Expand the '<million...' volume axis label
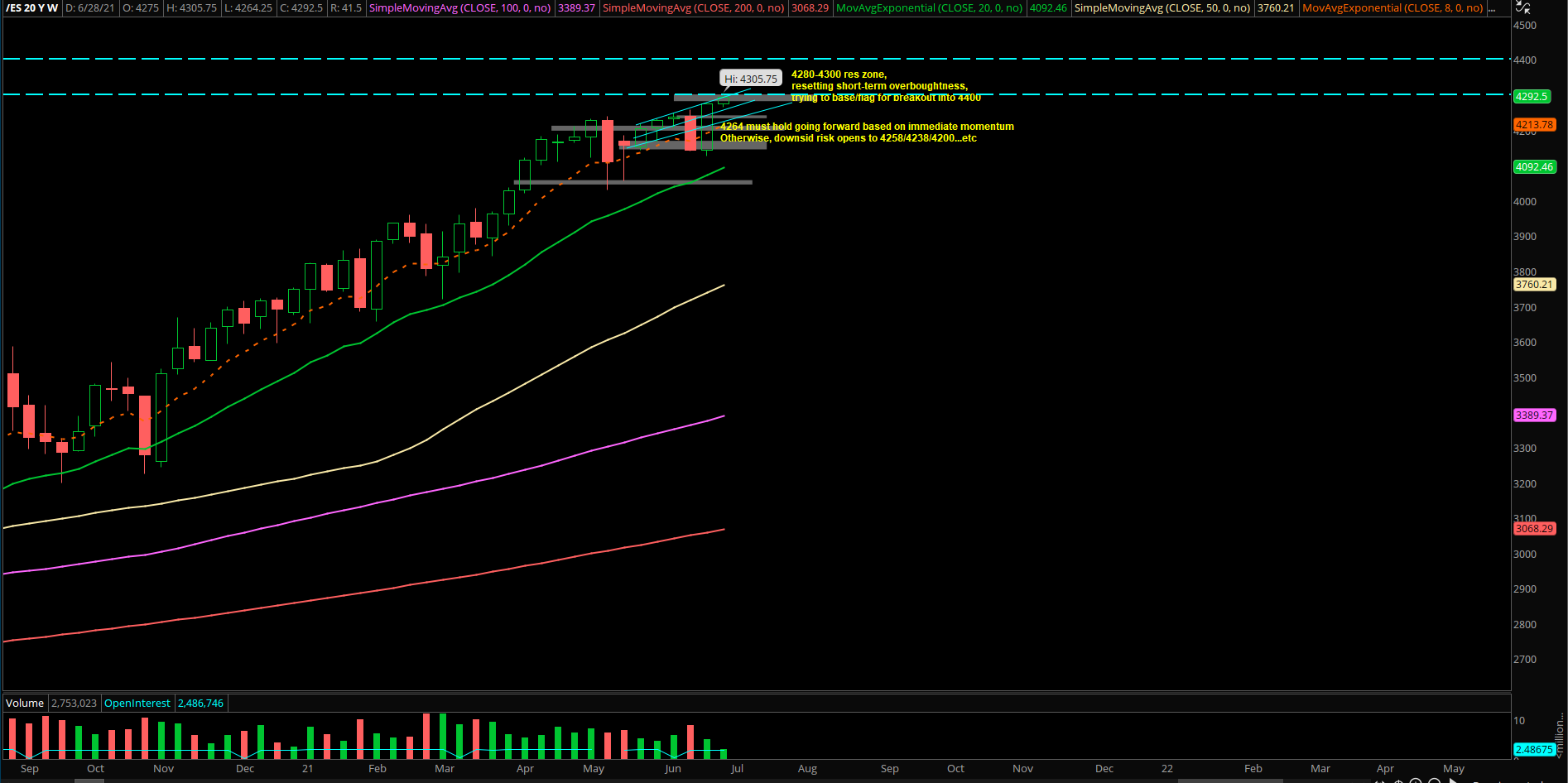 click(1561, 736)
